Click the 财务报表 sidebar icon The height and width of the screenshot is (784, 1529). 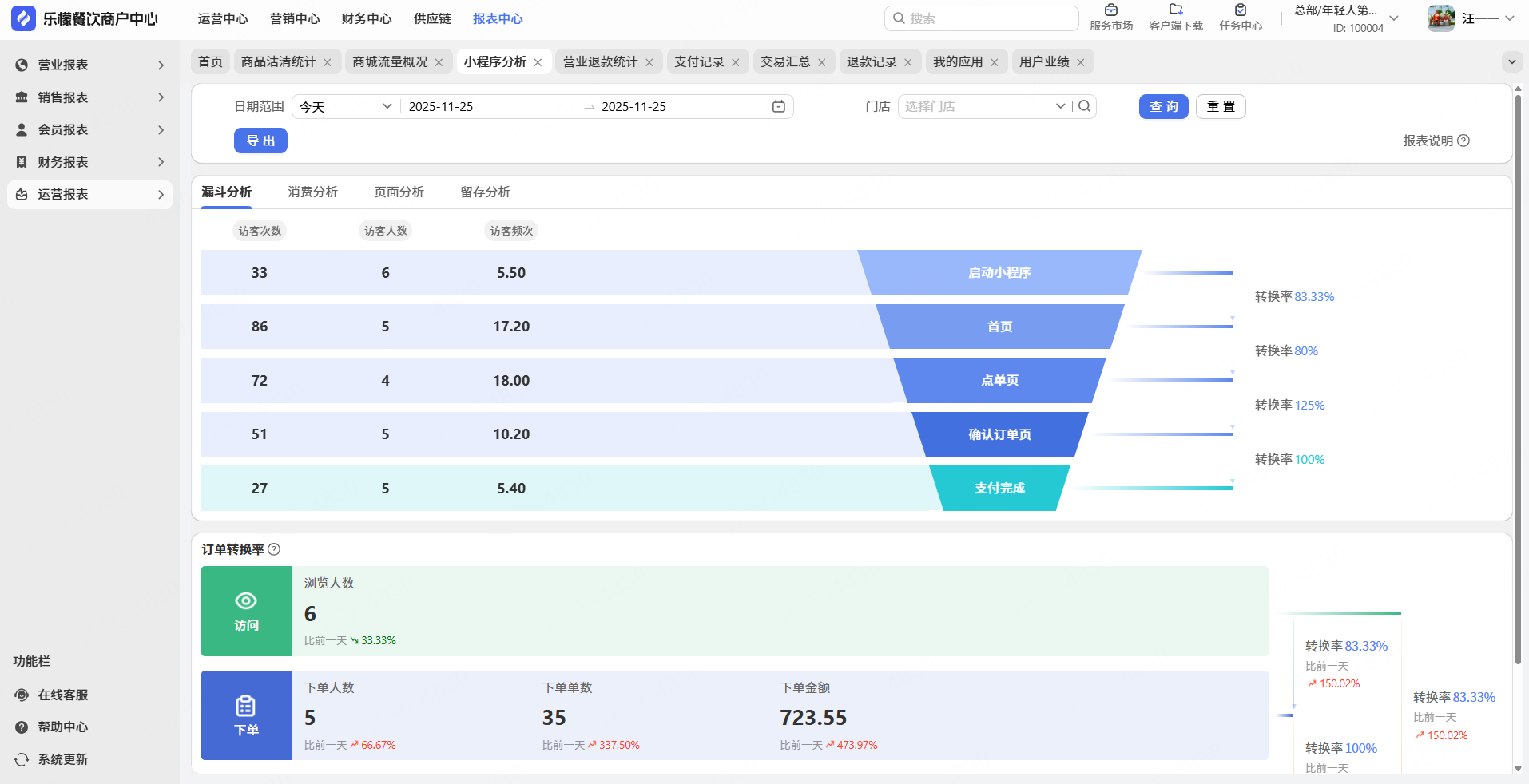click(x=22, y=162)
